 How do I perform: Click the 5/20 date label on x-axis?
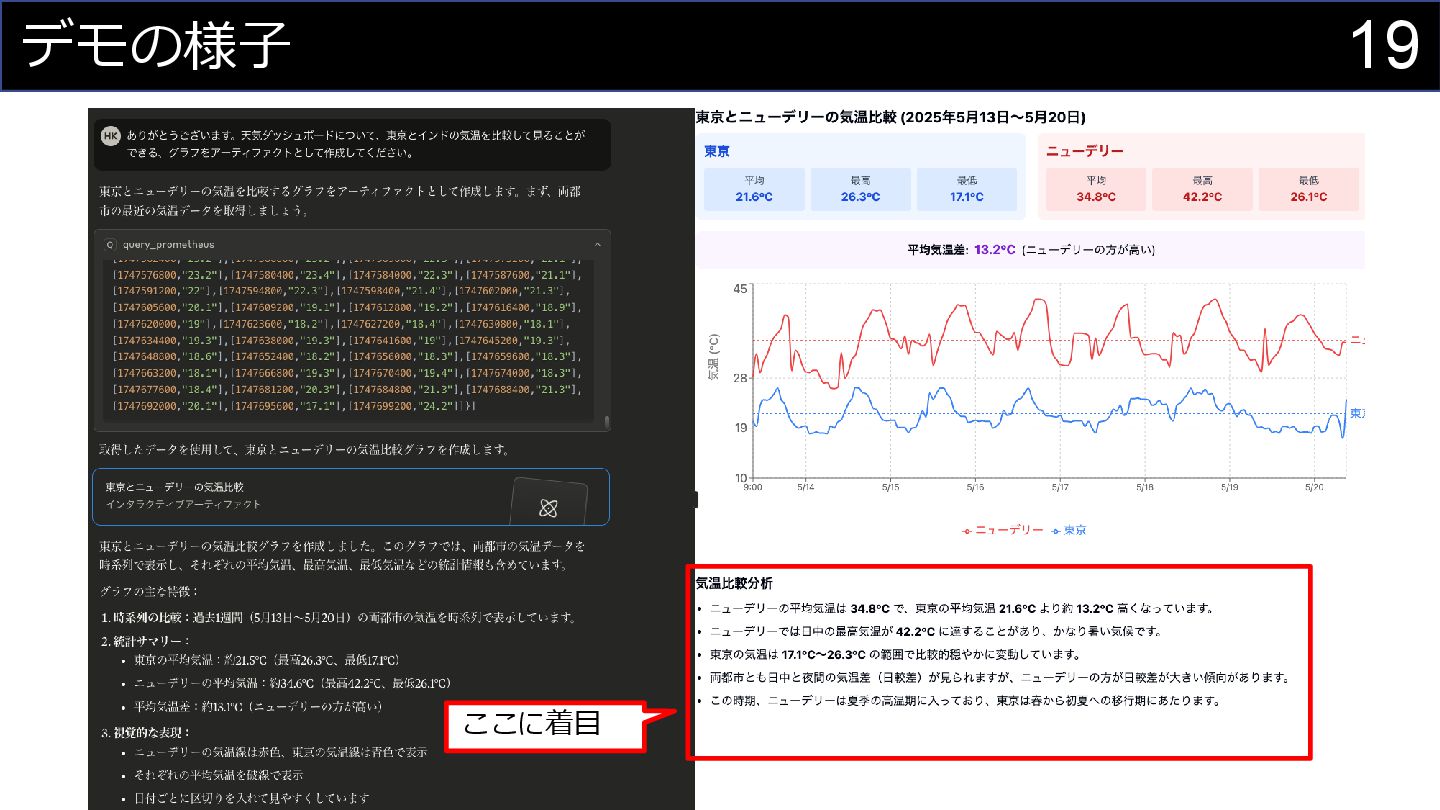(1315, 486)
